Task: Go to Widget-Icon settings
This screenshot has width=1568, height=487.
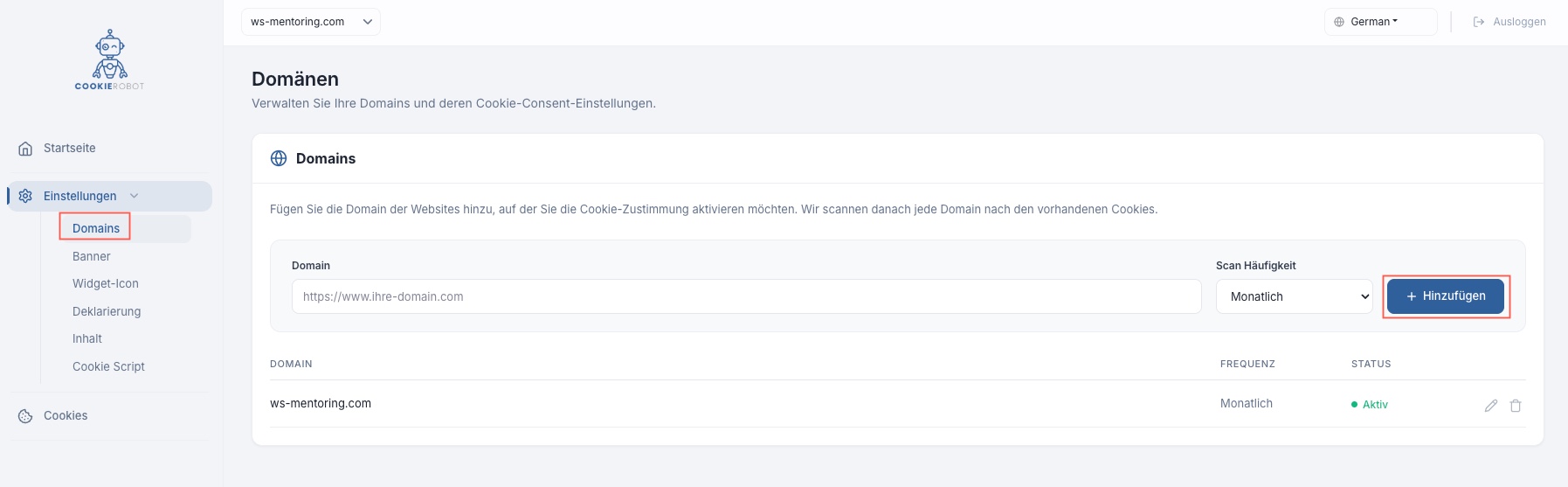Action: click(x=106, y=283)
